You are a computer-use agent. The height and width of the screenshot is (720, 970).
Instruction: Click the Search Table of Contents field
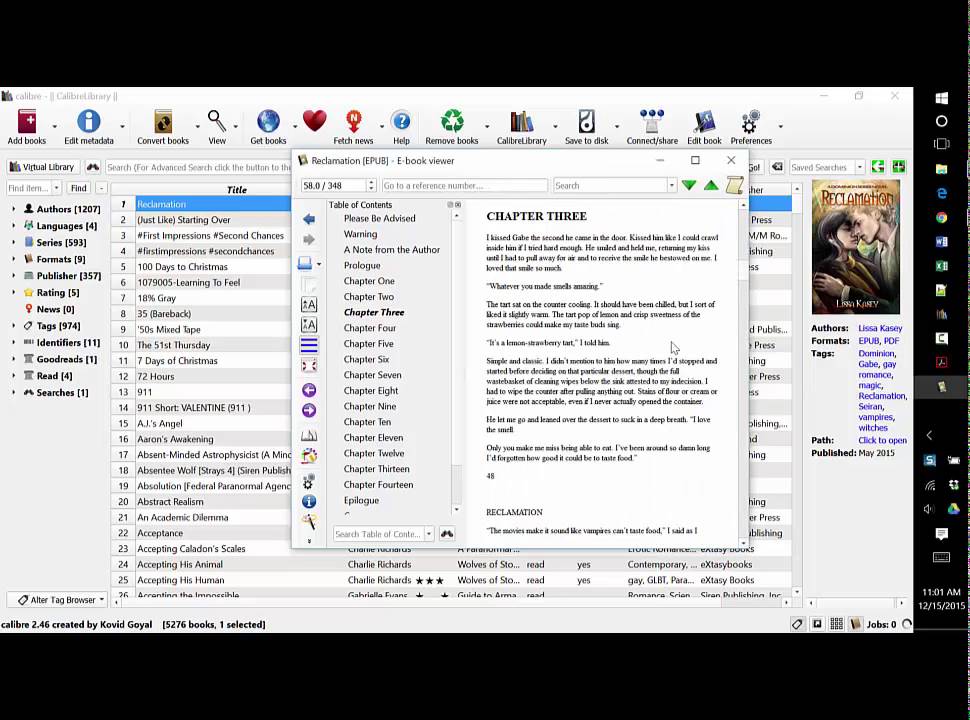(x=379, y=534)
